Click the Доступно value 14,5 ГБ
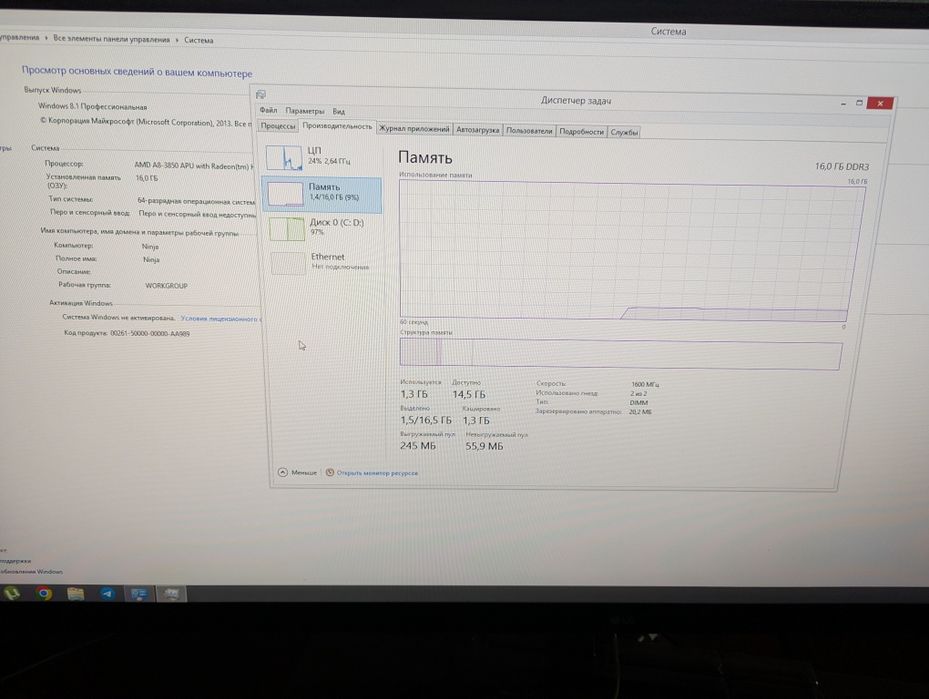The image size is (929, 699). pyautogui.click(x=469, y=395)
